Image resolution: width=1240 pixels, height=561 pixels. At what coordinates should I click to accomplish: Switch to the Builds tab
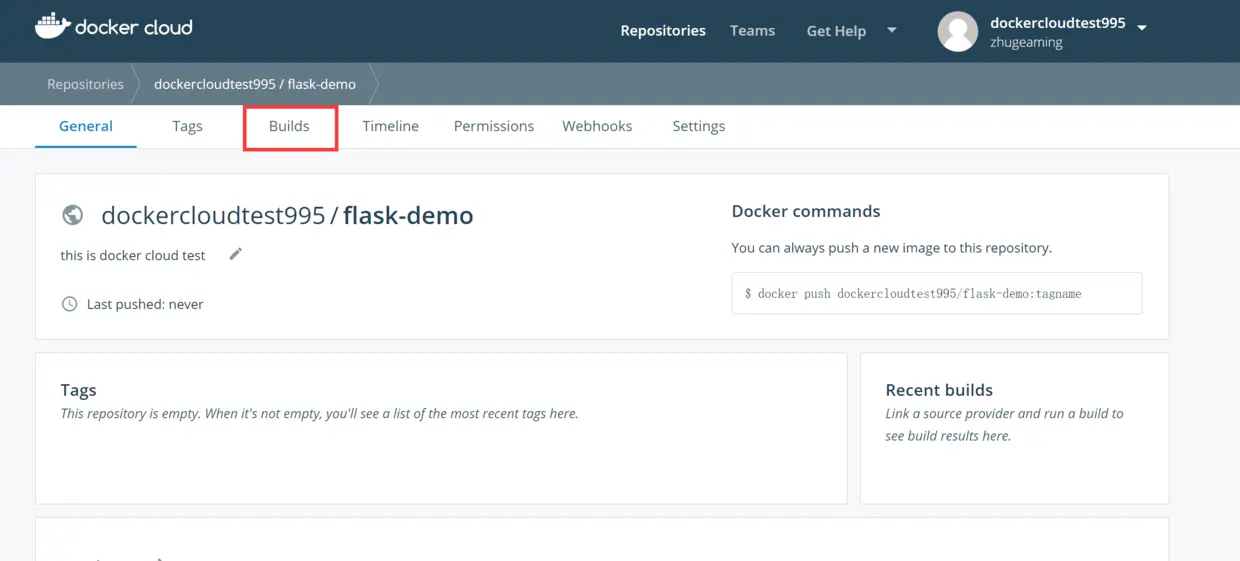click(x=289, y=126)
